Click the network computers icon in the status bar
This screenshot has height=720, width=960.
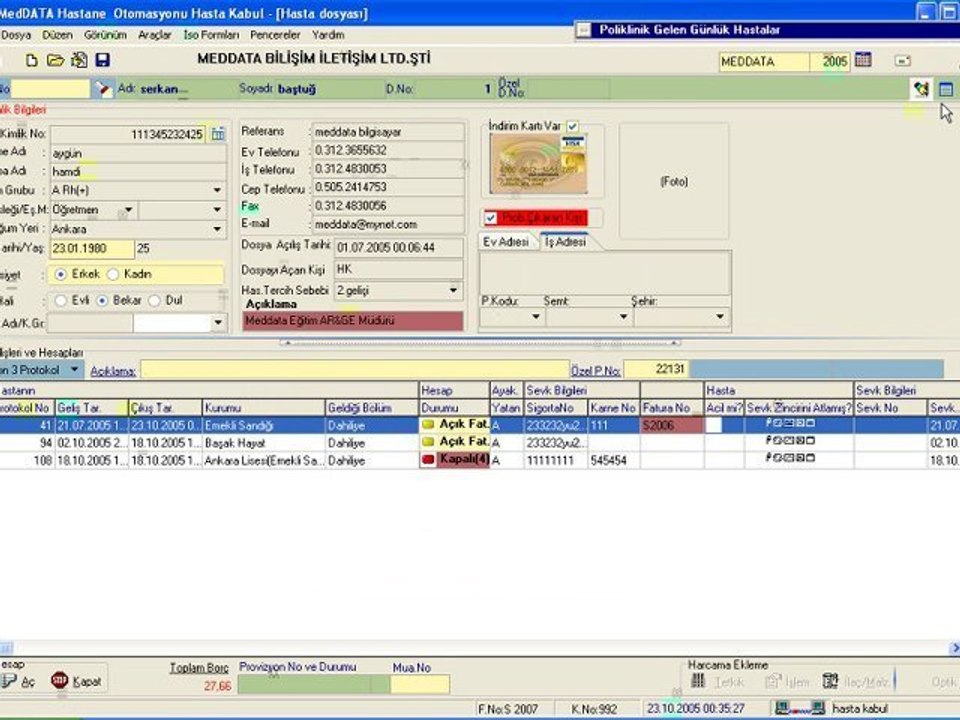point(800,709)
